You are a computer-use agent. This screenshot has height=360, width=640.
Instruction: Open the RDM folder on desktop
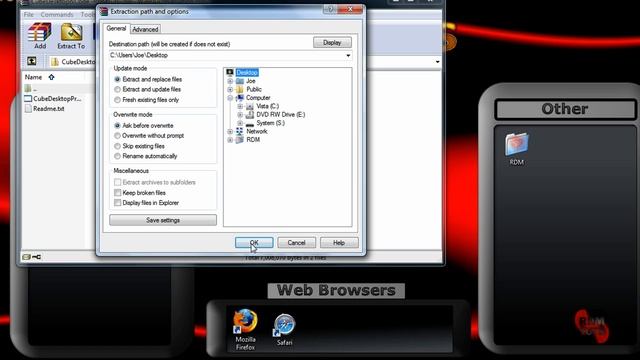[x=516, y=149]
